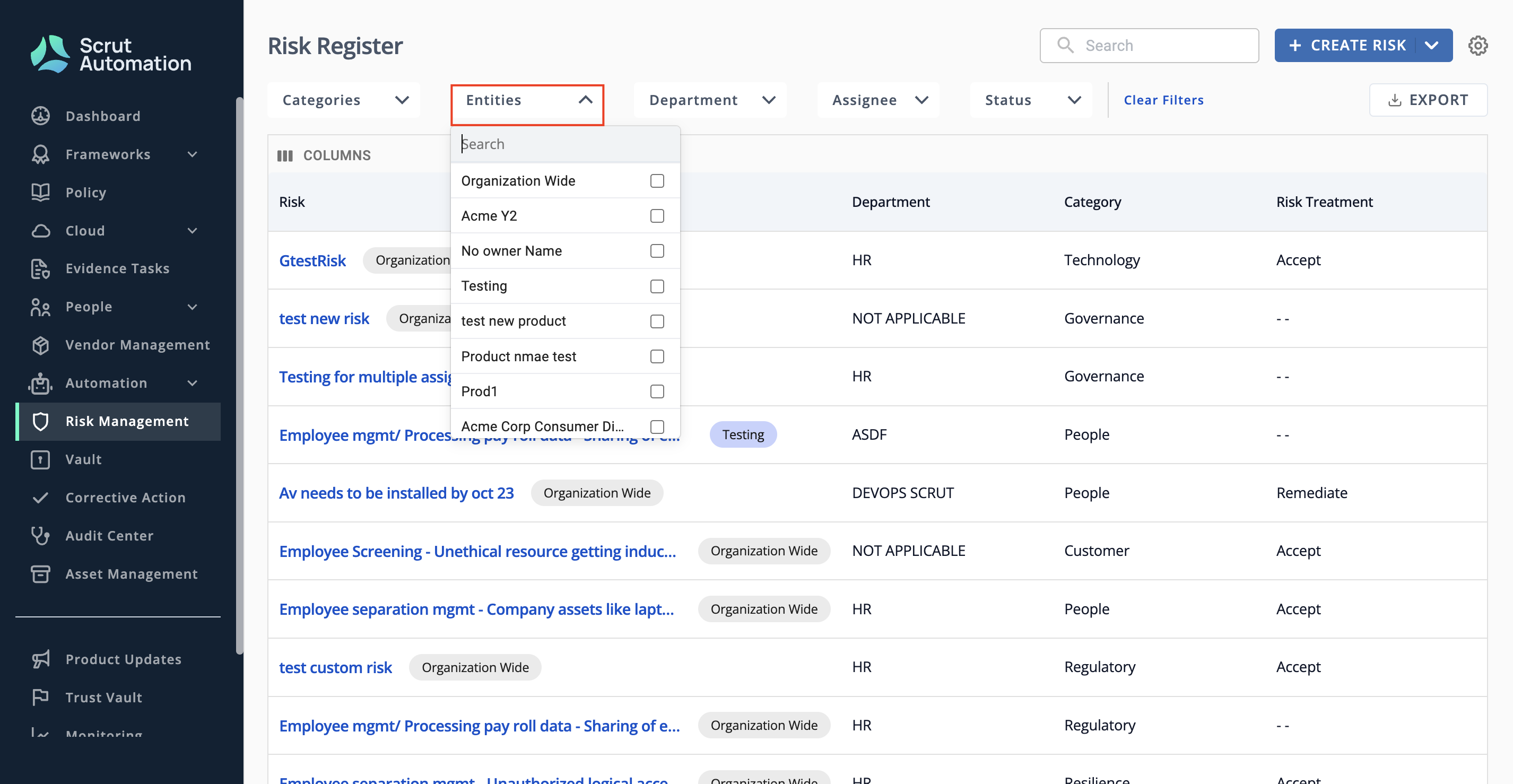The width and height of the screenshot is (1513, 784).
Task: Click Clear Filters link
Action: [1163, 100]
